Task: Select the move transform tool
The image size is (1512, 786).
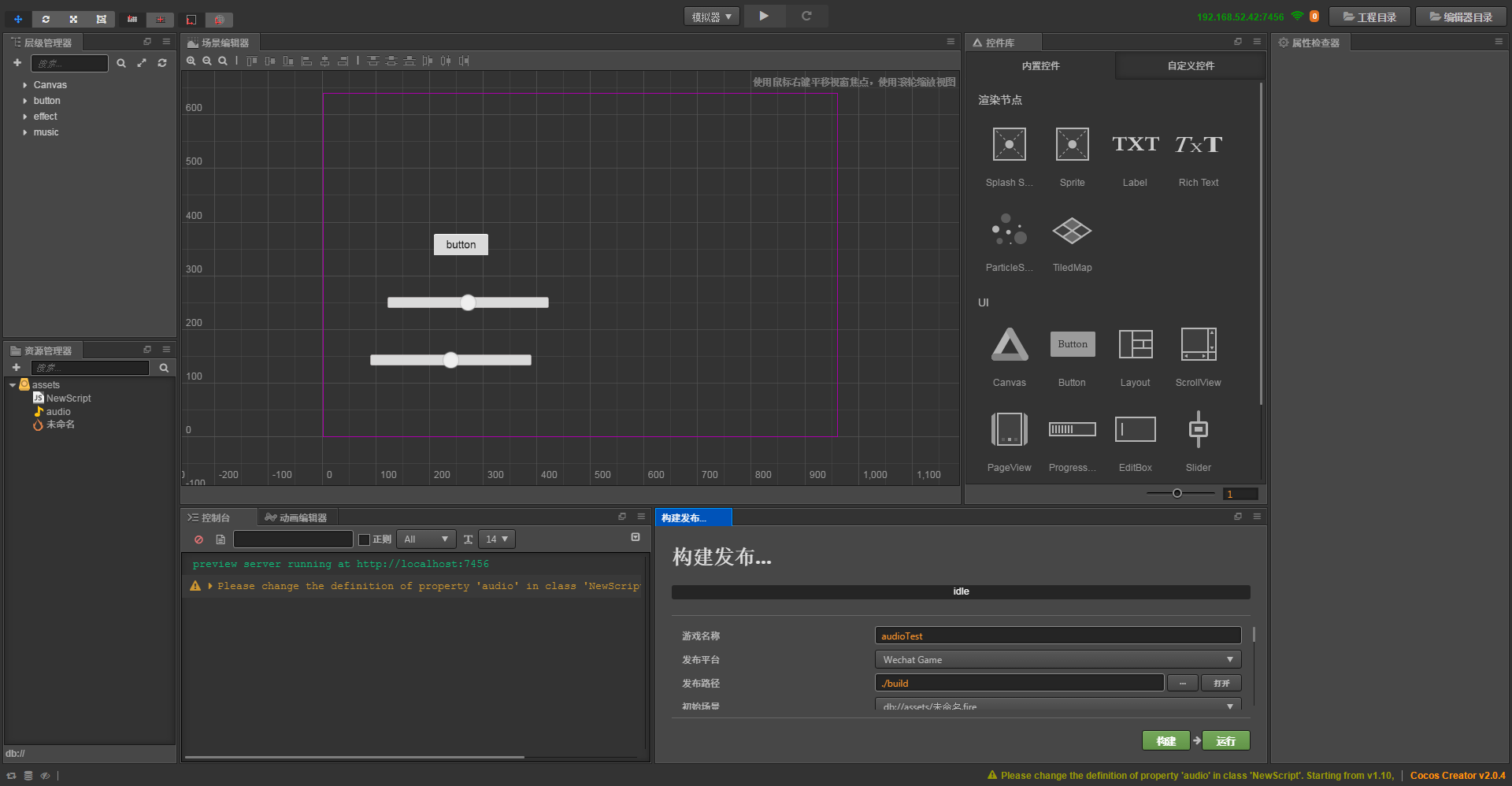Action: coord(18,19)
